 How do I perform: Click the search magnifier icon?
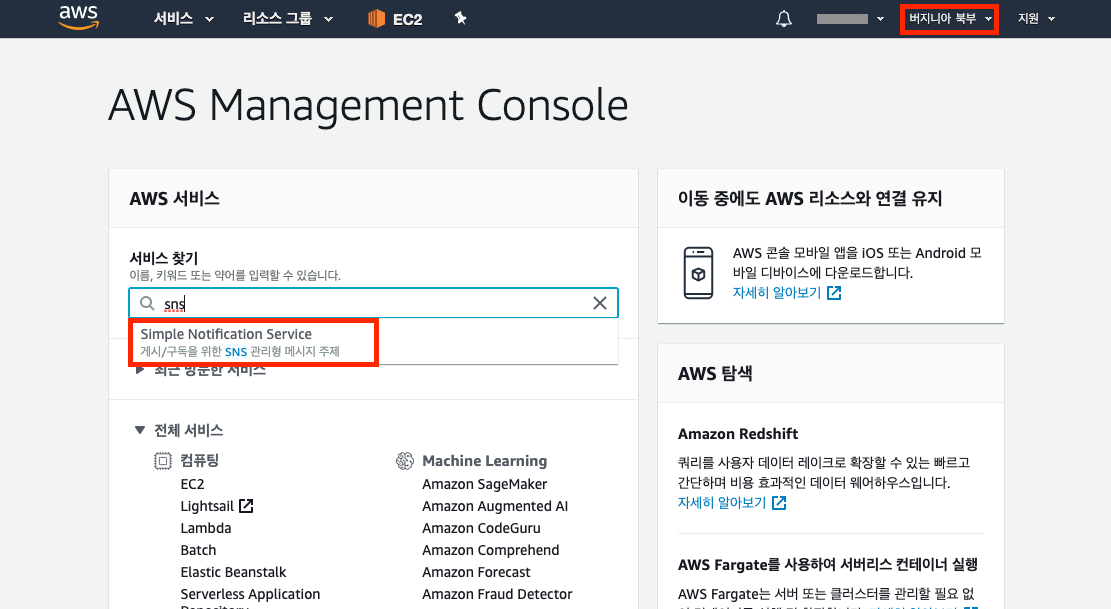click(147, 303)
